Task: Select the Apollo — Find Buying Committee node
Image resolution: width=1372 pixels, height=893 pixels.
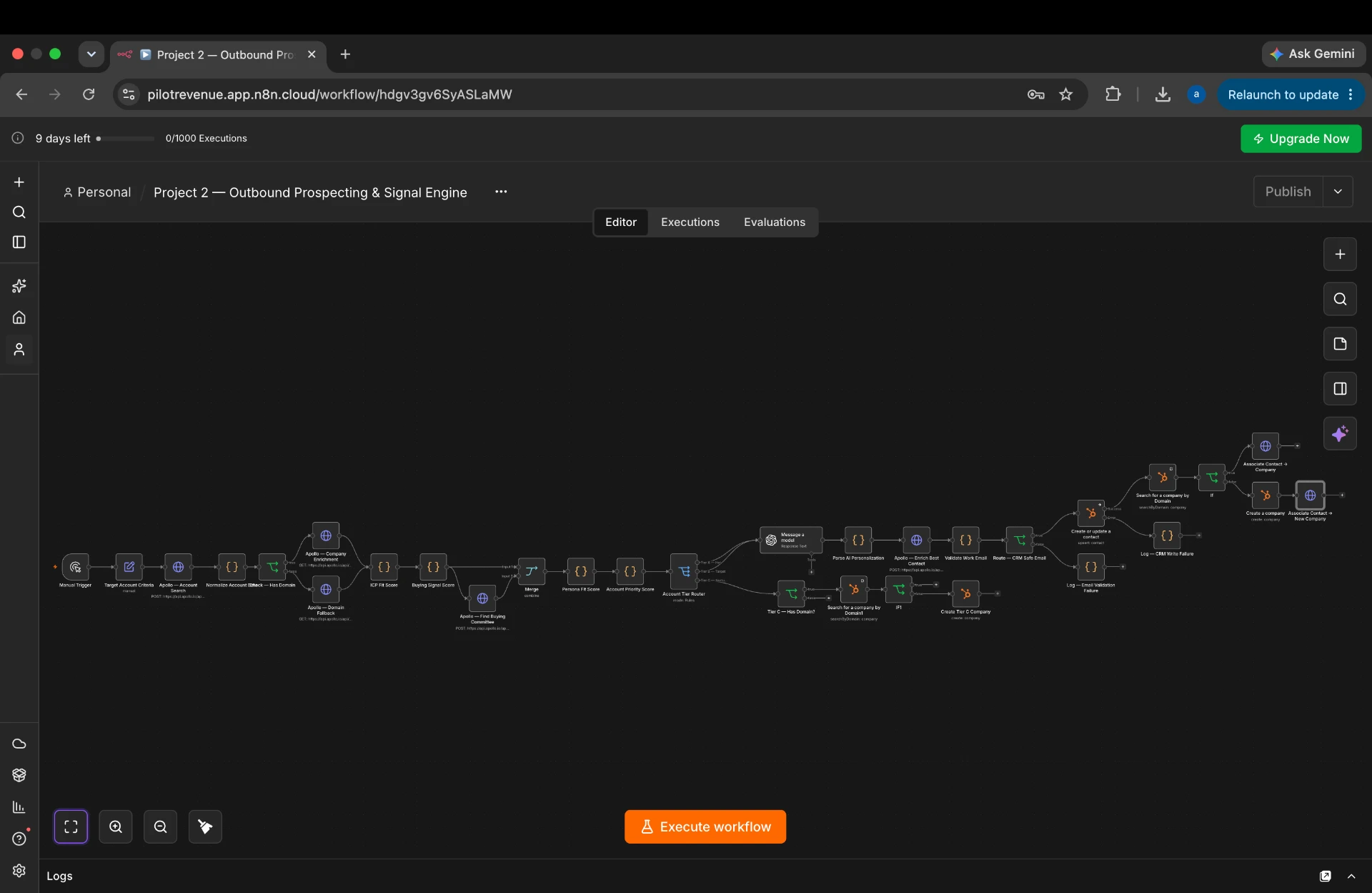Action: (482, 598)
